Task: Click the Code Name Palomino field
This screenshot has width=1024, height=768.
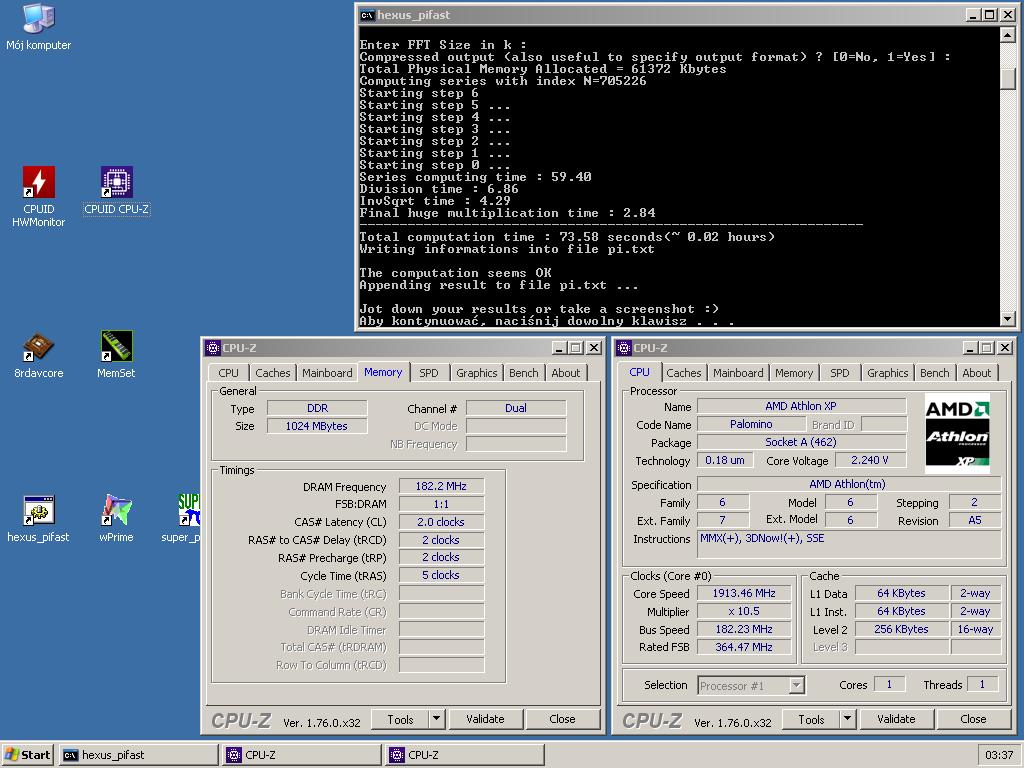Action: click(751, 424)
